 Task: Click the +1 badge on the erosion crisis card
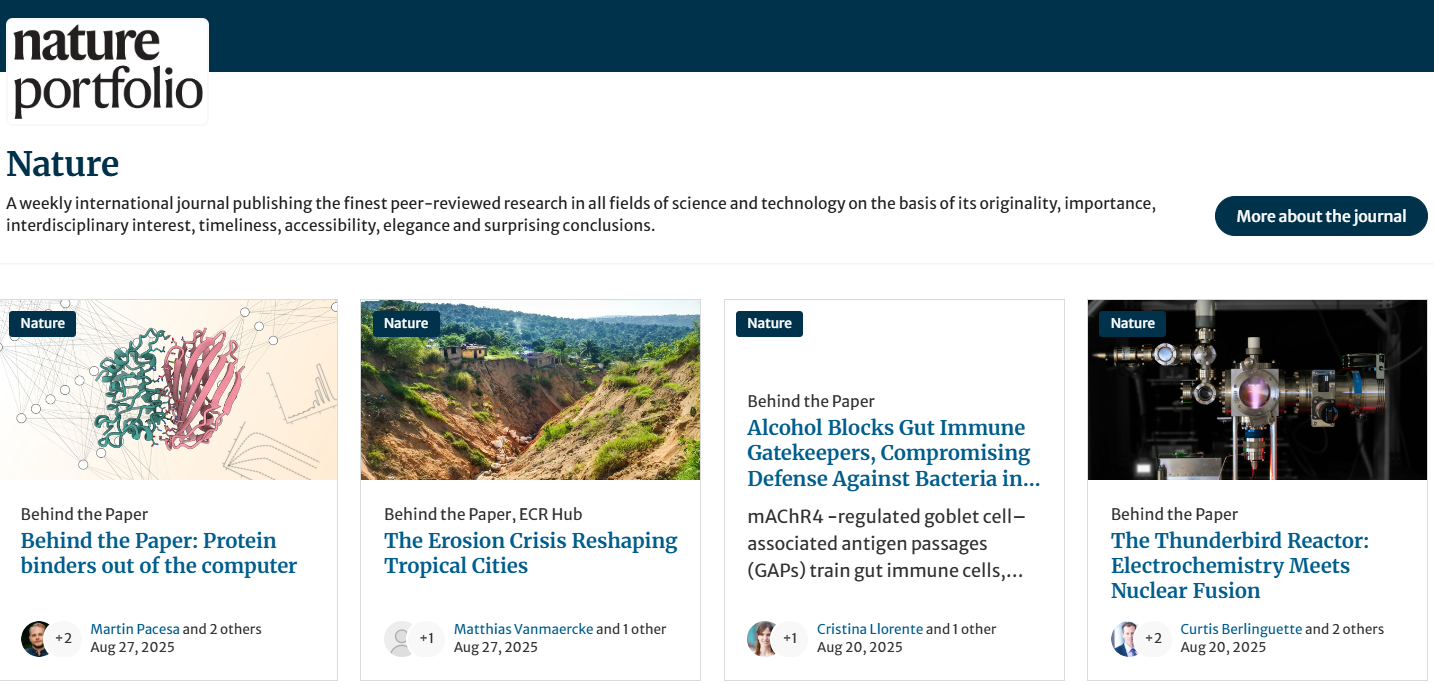click(427, 638)
